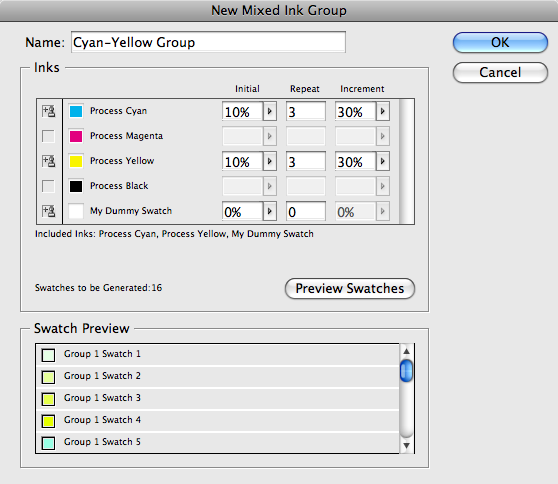Select Group 1 Swatch 3 in preview list
Viewport: 558px width, 484px height.
click(x=217, y=398)
